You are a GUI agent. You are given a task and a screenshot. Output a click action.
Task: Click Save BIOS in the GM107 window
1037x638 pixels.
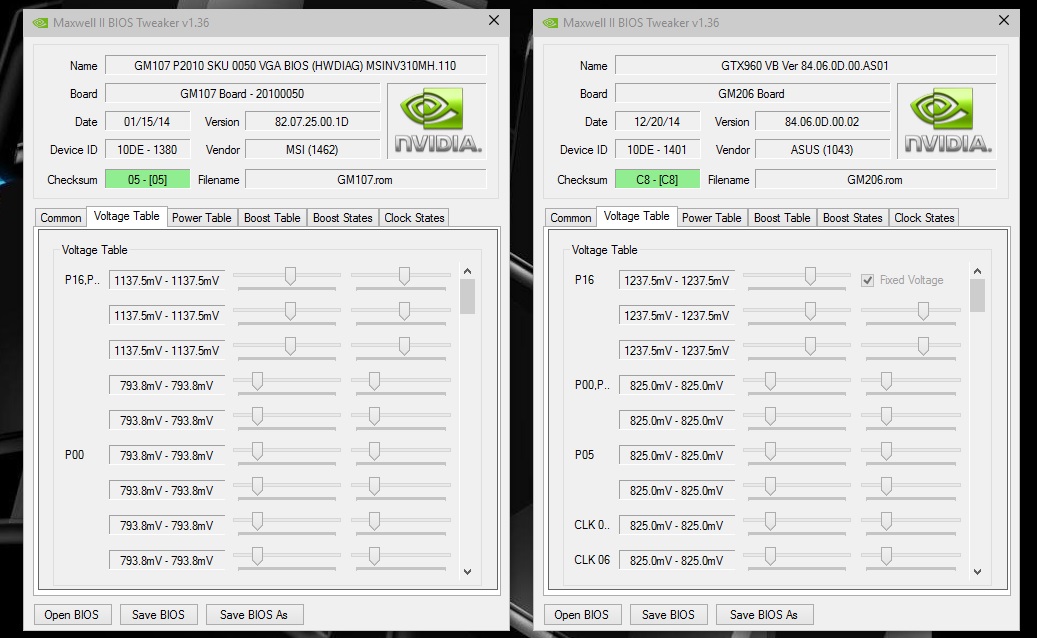coord(158,615)
